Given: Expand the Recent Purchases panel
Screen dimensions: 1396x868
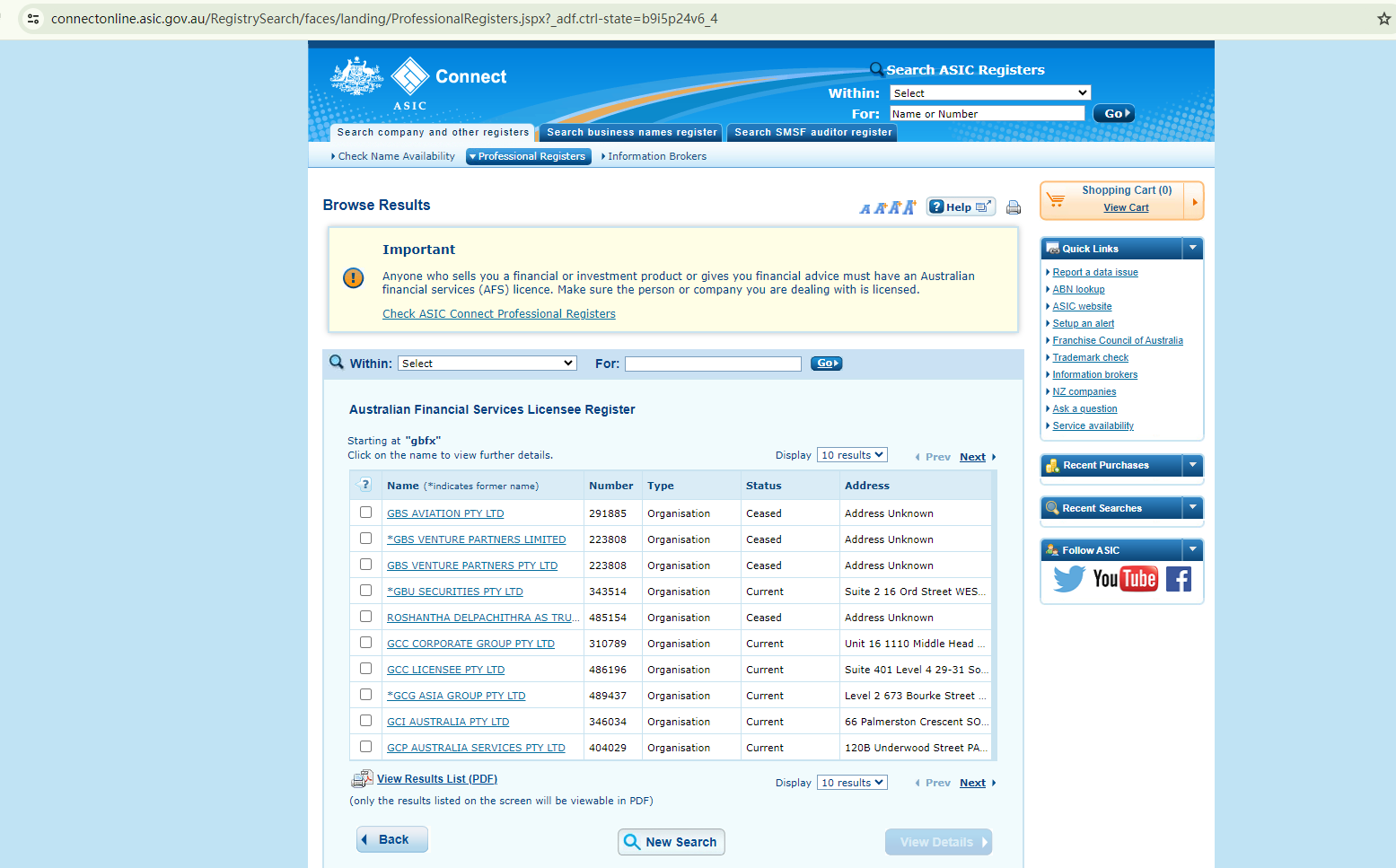Looking at the screenshot, I should click(1192, 464).
